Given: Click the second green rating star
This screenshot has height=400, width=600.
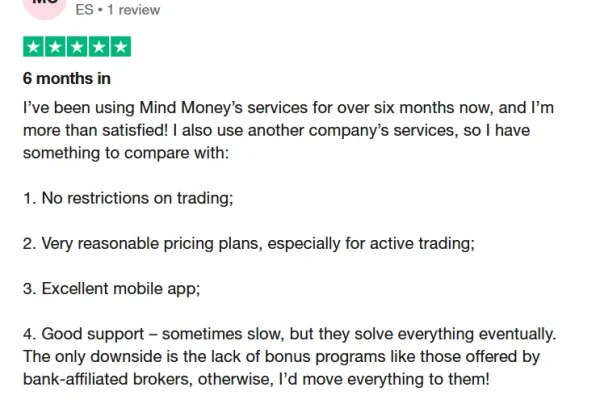Looking at the screenshot, I should pos(54,47).
